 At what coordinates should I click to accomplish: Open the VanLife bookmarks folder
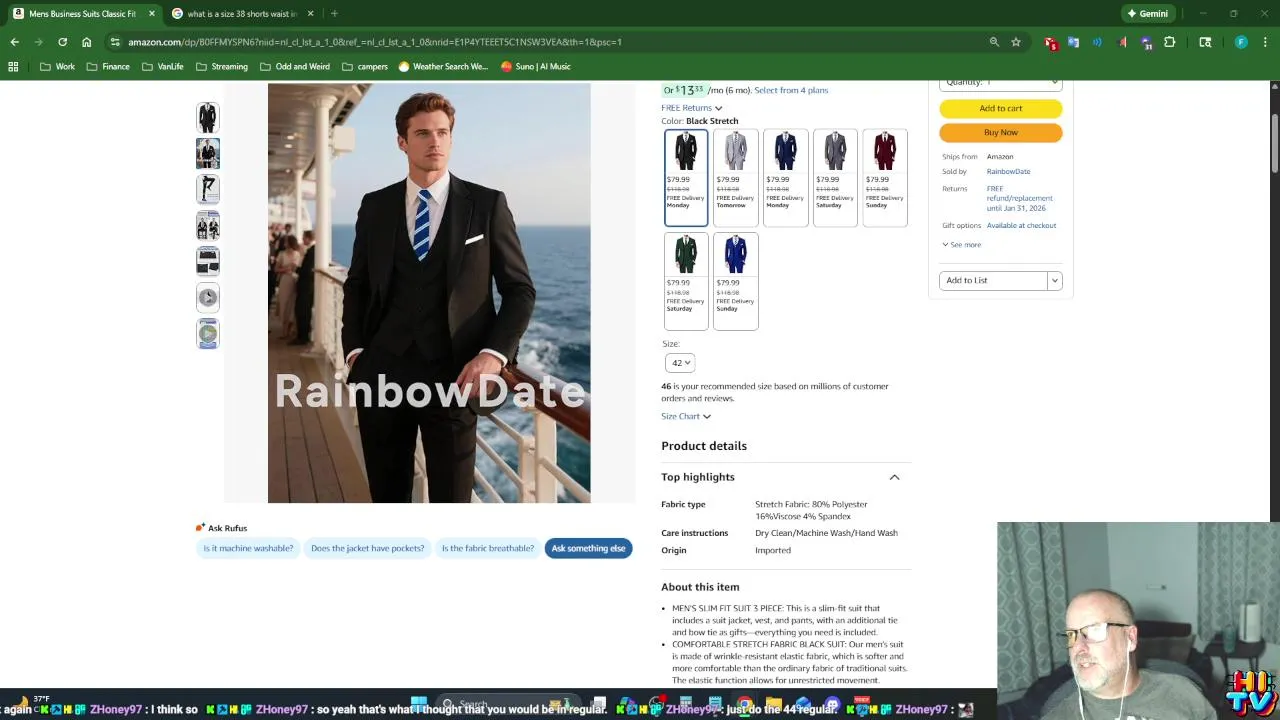(x=163, y=67)
